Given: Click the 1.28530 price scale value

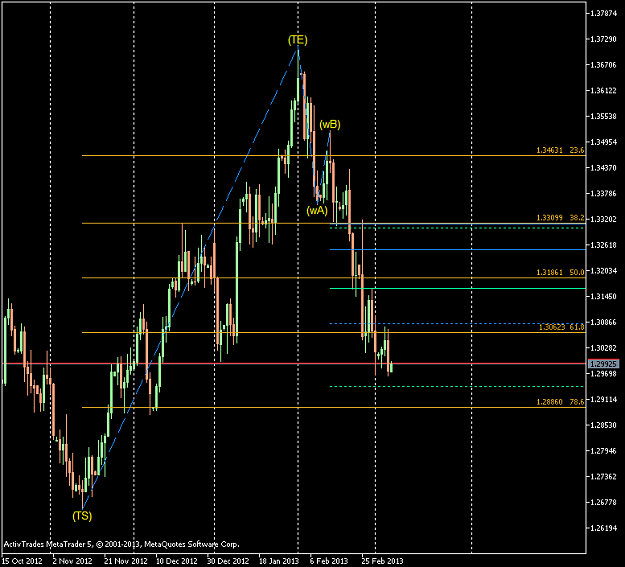Looking at the screenshot, I should tap(603, 425).
